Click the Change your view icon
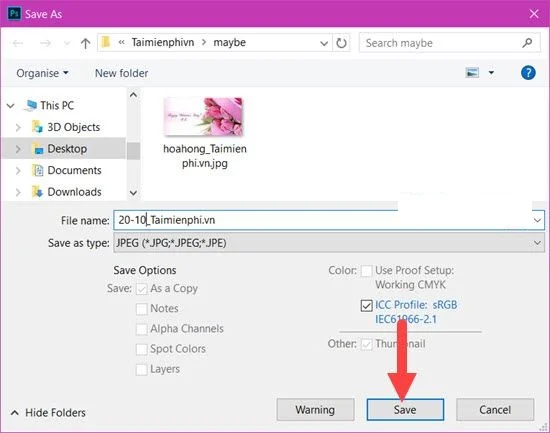 click(x=472, y=73)
